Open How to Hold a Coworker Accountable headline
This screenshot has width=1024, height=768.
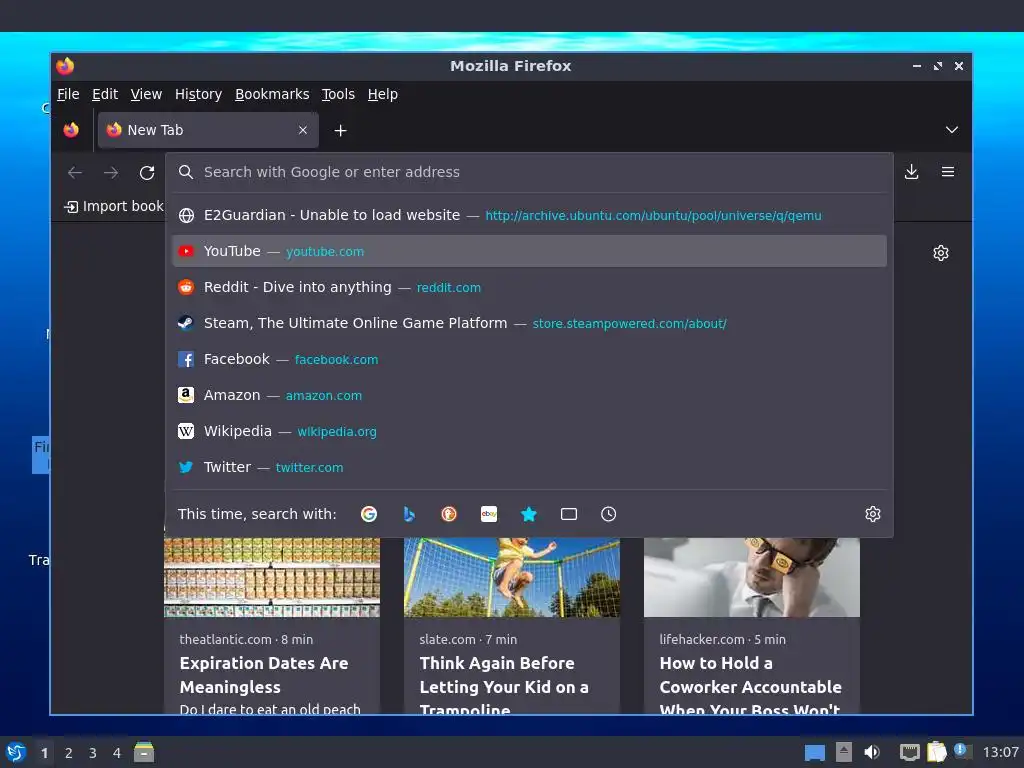tap(751, 684)
